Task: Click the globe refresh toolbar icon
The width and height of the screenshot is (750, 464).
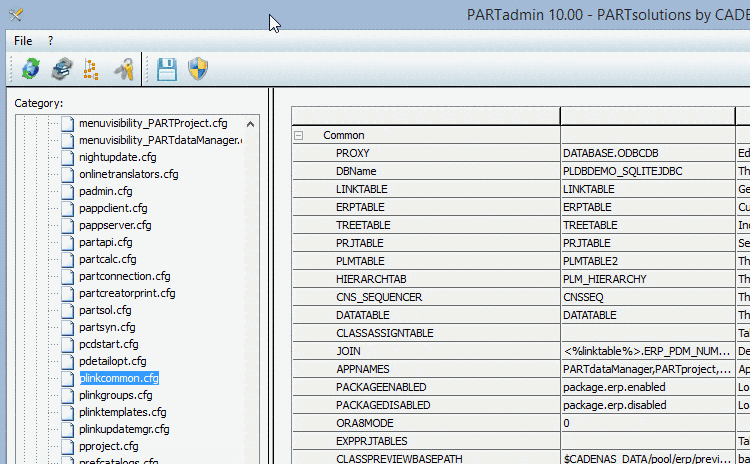Action: tap(31, 69)
